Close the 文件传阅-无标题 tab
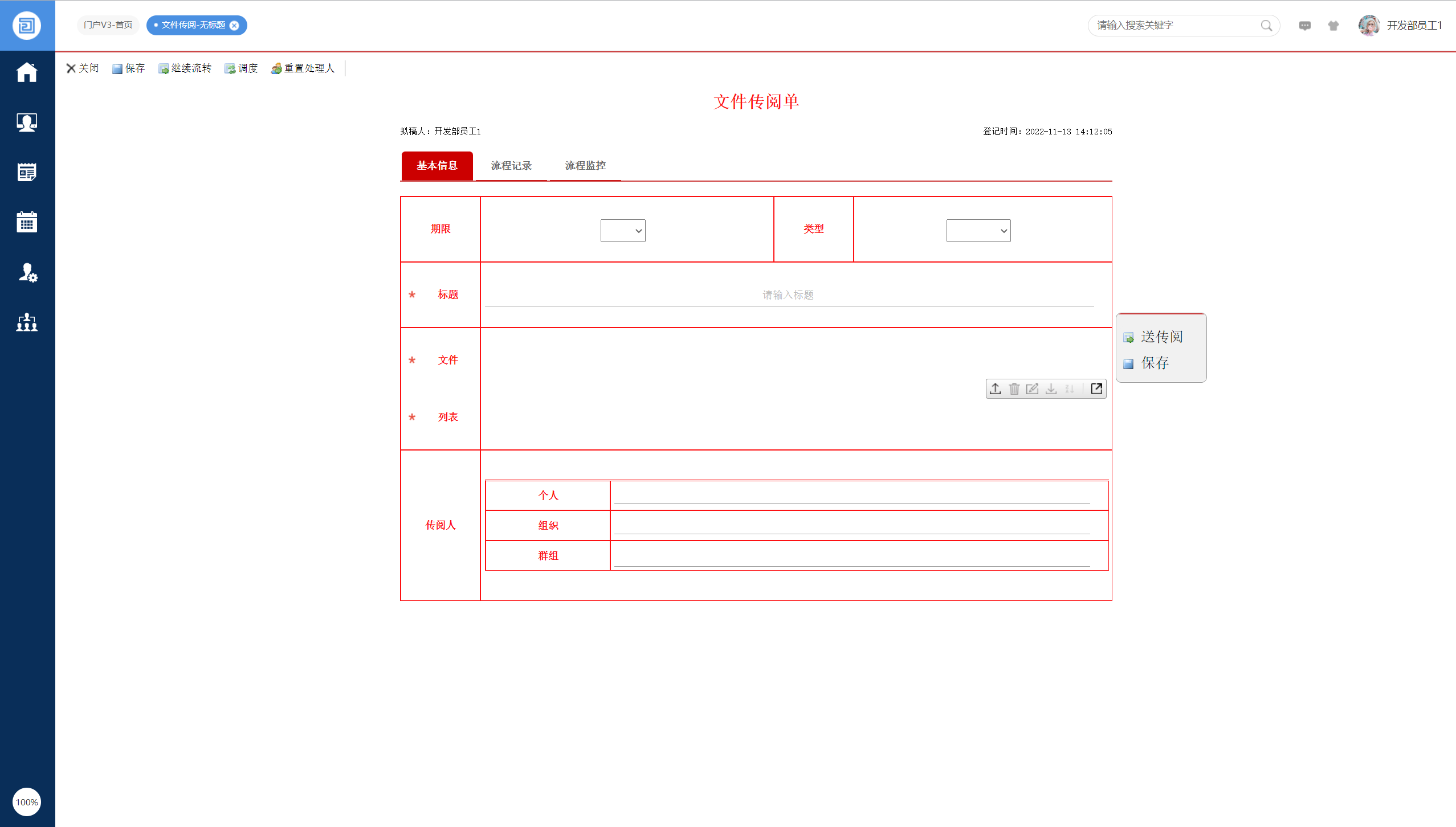 tap(234, 25)
